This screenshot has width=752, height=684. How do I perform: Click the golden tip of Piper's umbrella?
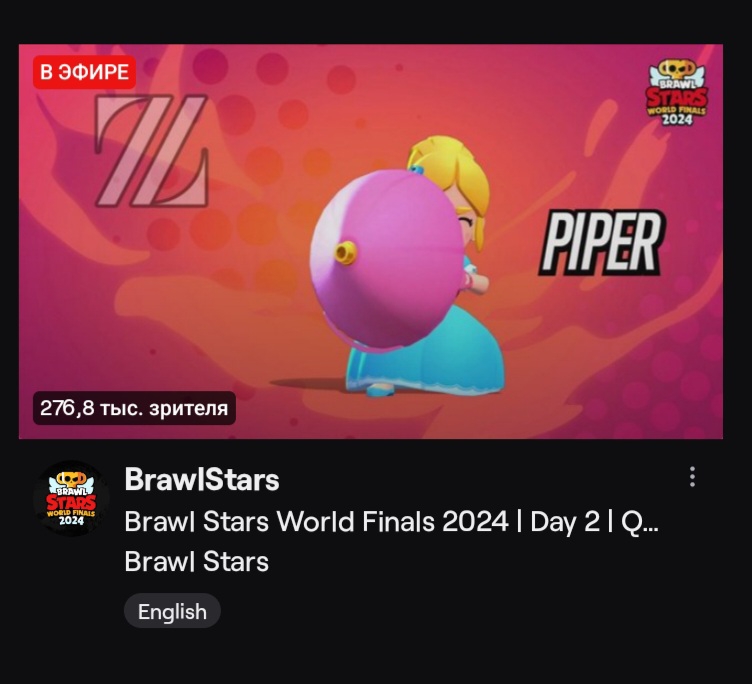345,252
